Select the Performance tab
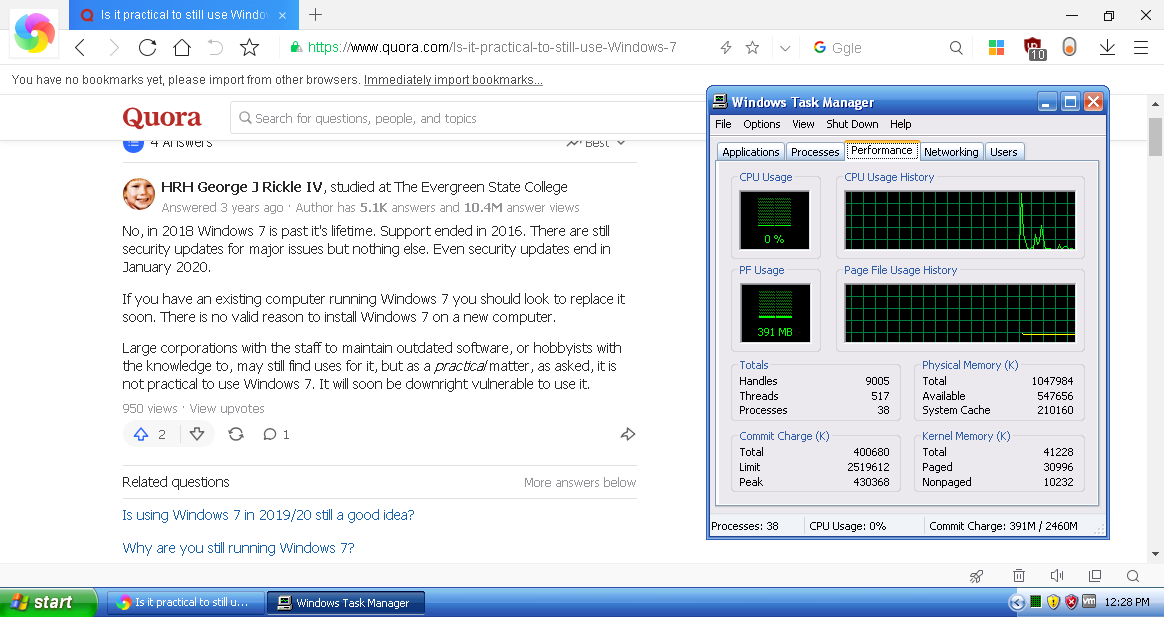Viewport: 1164px width, 617px height. click(882, 150)
